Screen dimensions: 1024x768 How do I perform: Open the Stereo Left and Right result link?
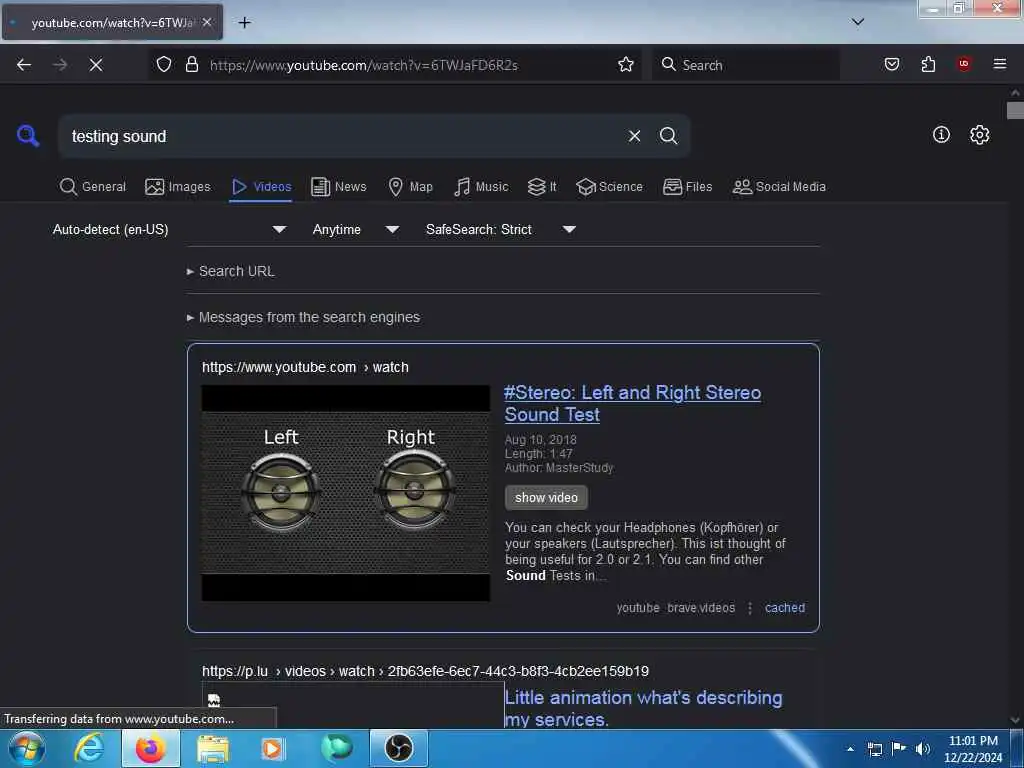point(632,403)
